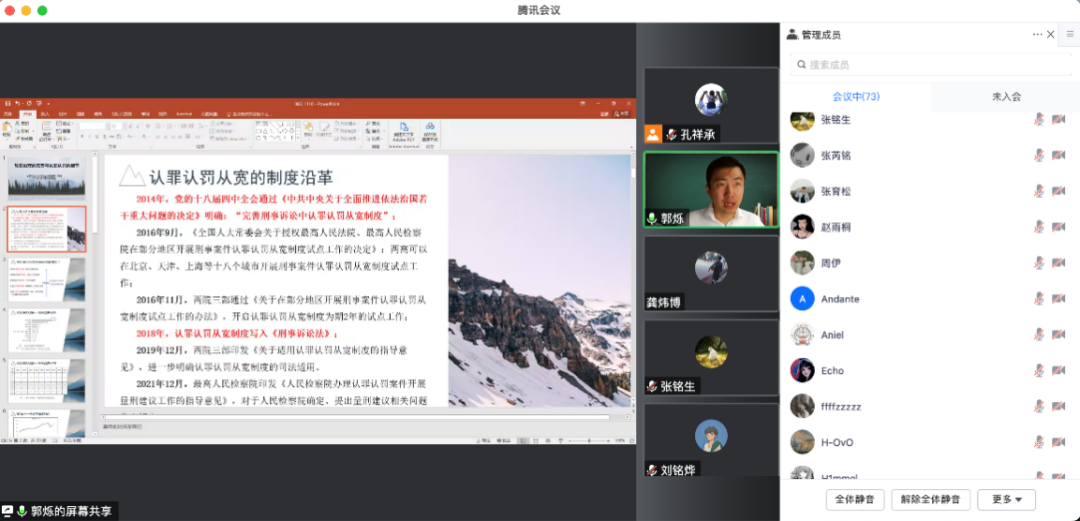1080x521 pixels.
Task: Click the 解除全体静音 button
Action: click(930, 499)
